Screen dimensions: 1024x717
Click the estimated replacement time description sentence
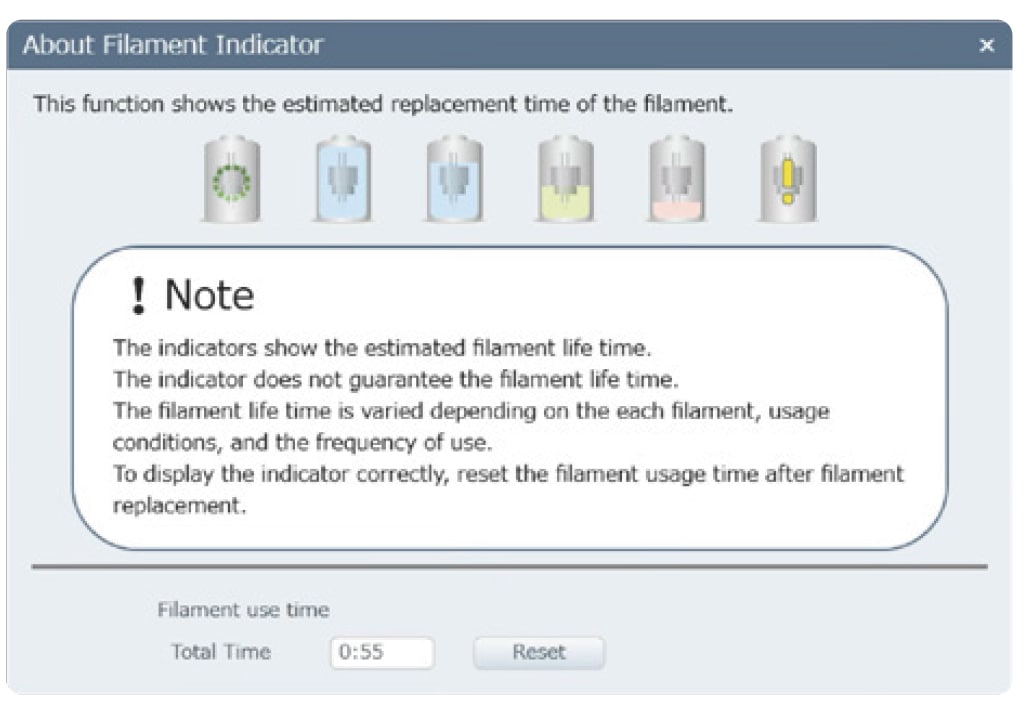[383, 104]
